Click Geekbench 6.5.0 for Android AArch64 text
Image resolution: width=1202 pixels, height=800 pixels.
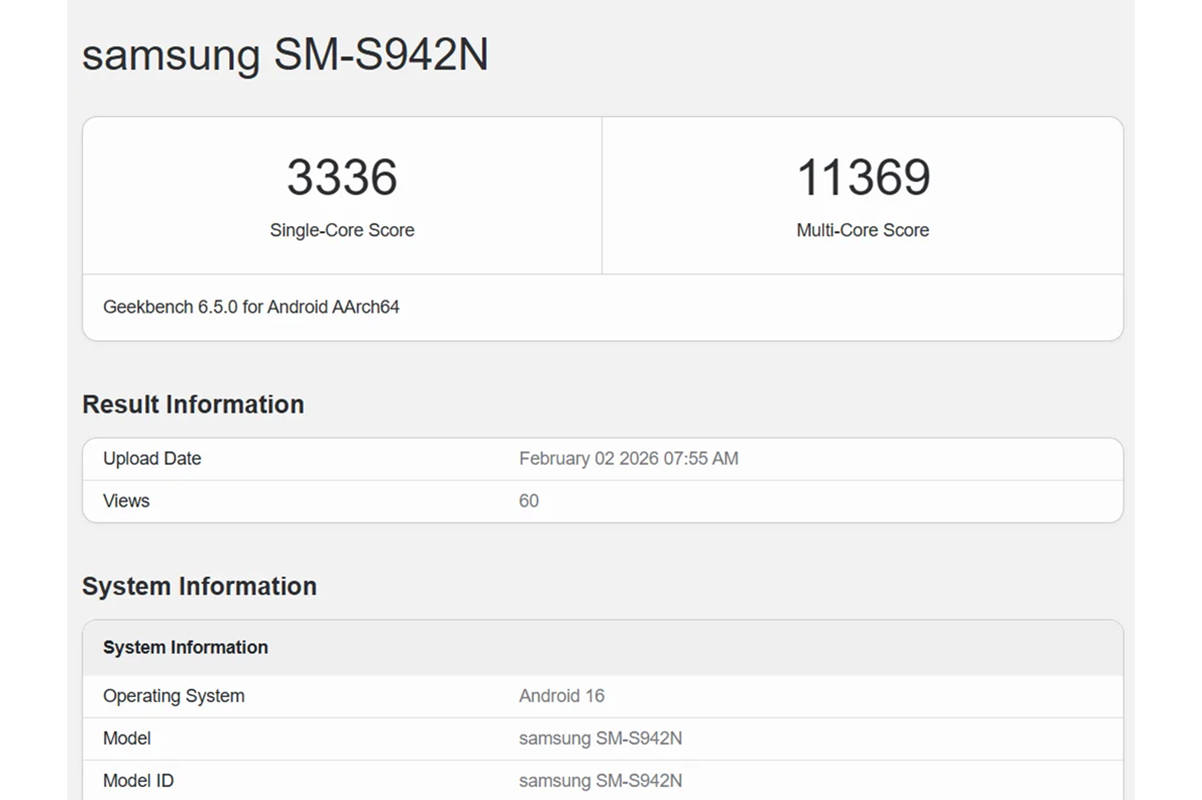tap(251, 307)
